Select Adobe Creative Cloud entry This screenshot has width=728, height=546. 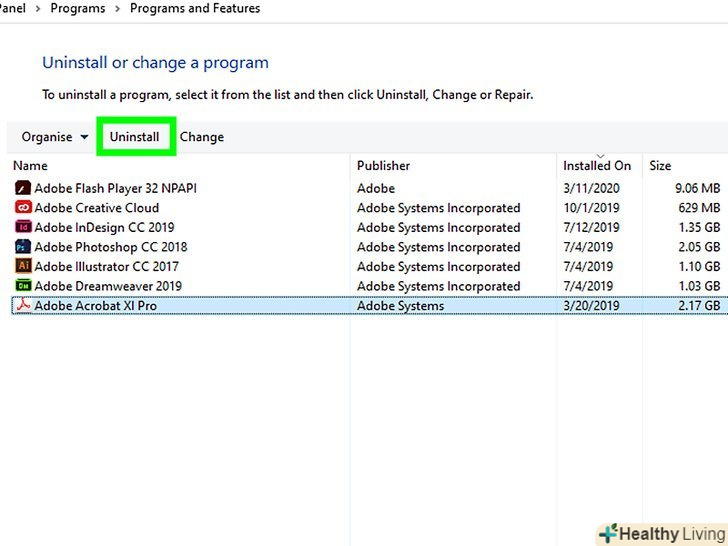[x=97, y=208]
